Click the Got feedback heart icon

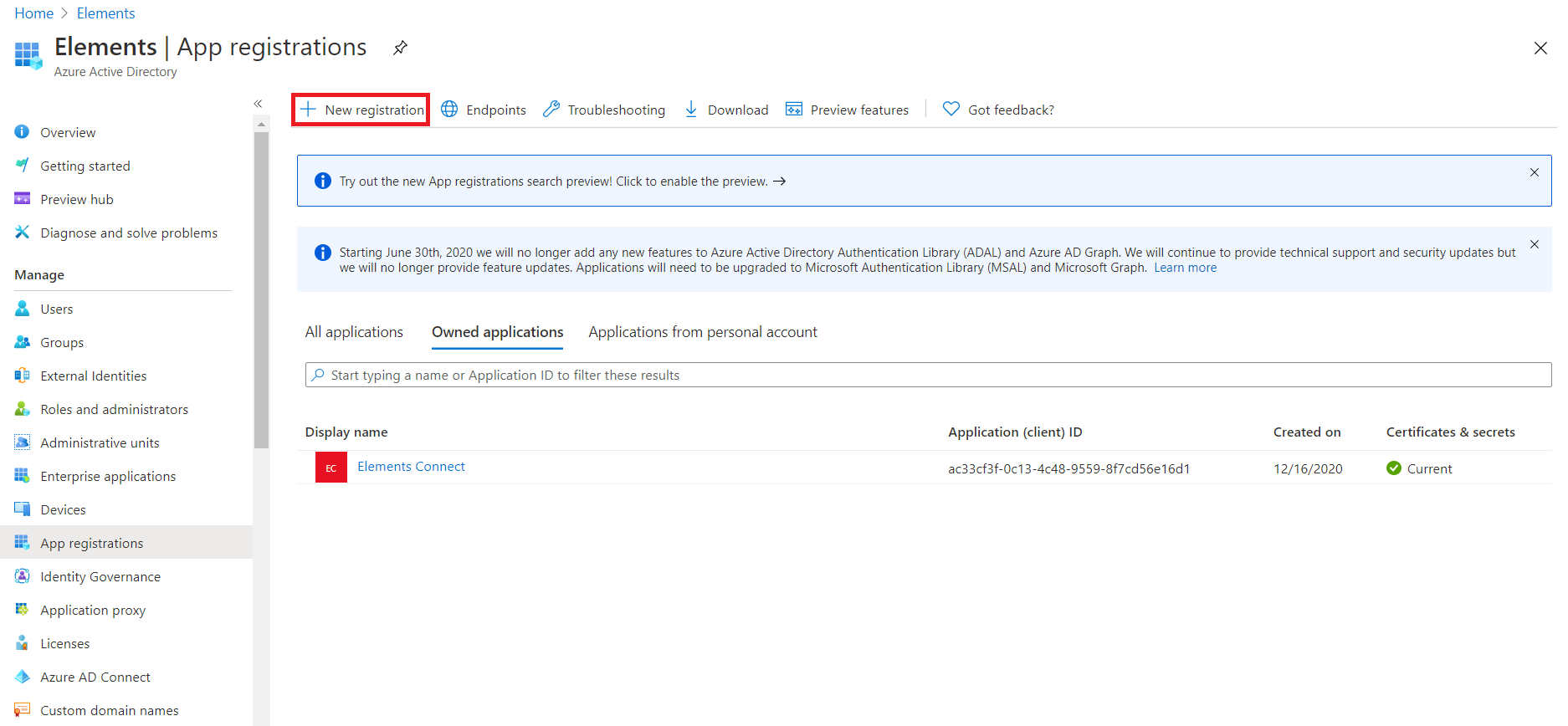(x=951, y=109)
